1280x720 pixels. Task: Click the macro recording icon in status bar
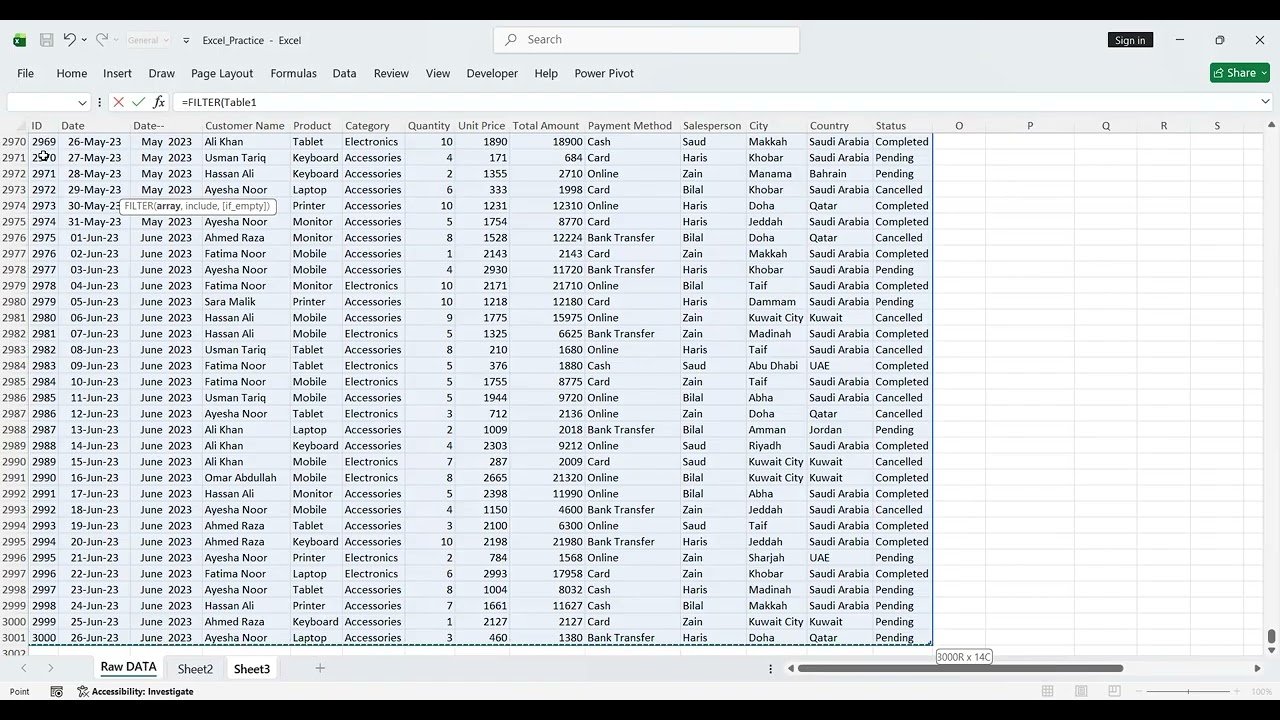(57, 691)
